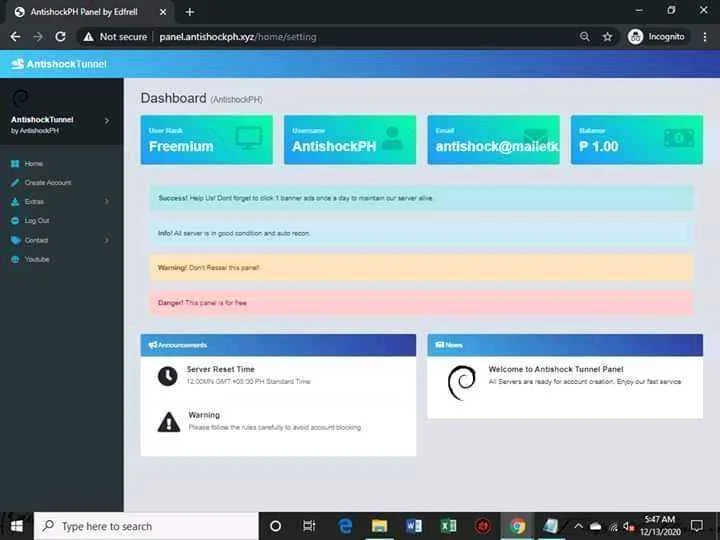720x540 pixels.
Task: Click the Chrome icon on the taskbar
Action: coord(518,526)
